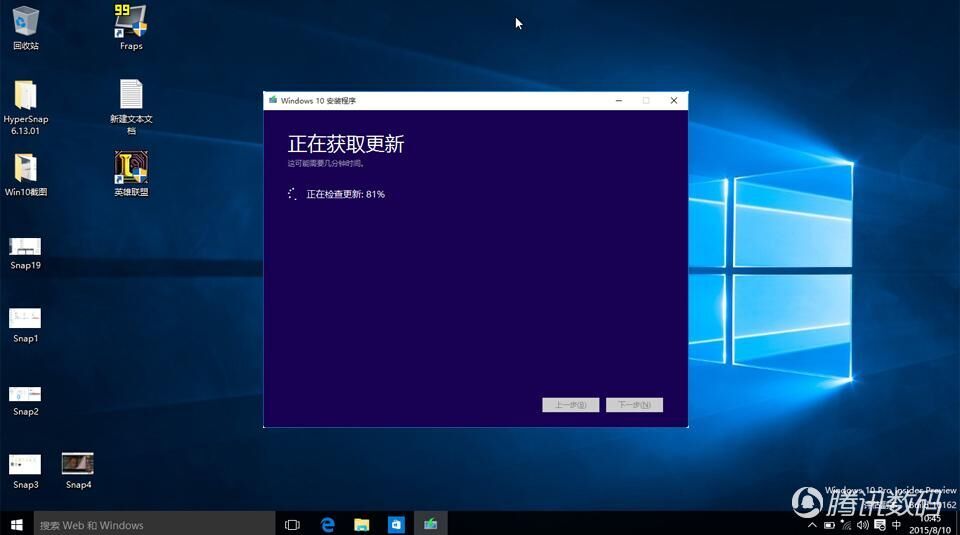Open the Recycle Bin desktop icon
Viewport: 960px width, 535px height.
click(x=25, y=22)
